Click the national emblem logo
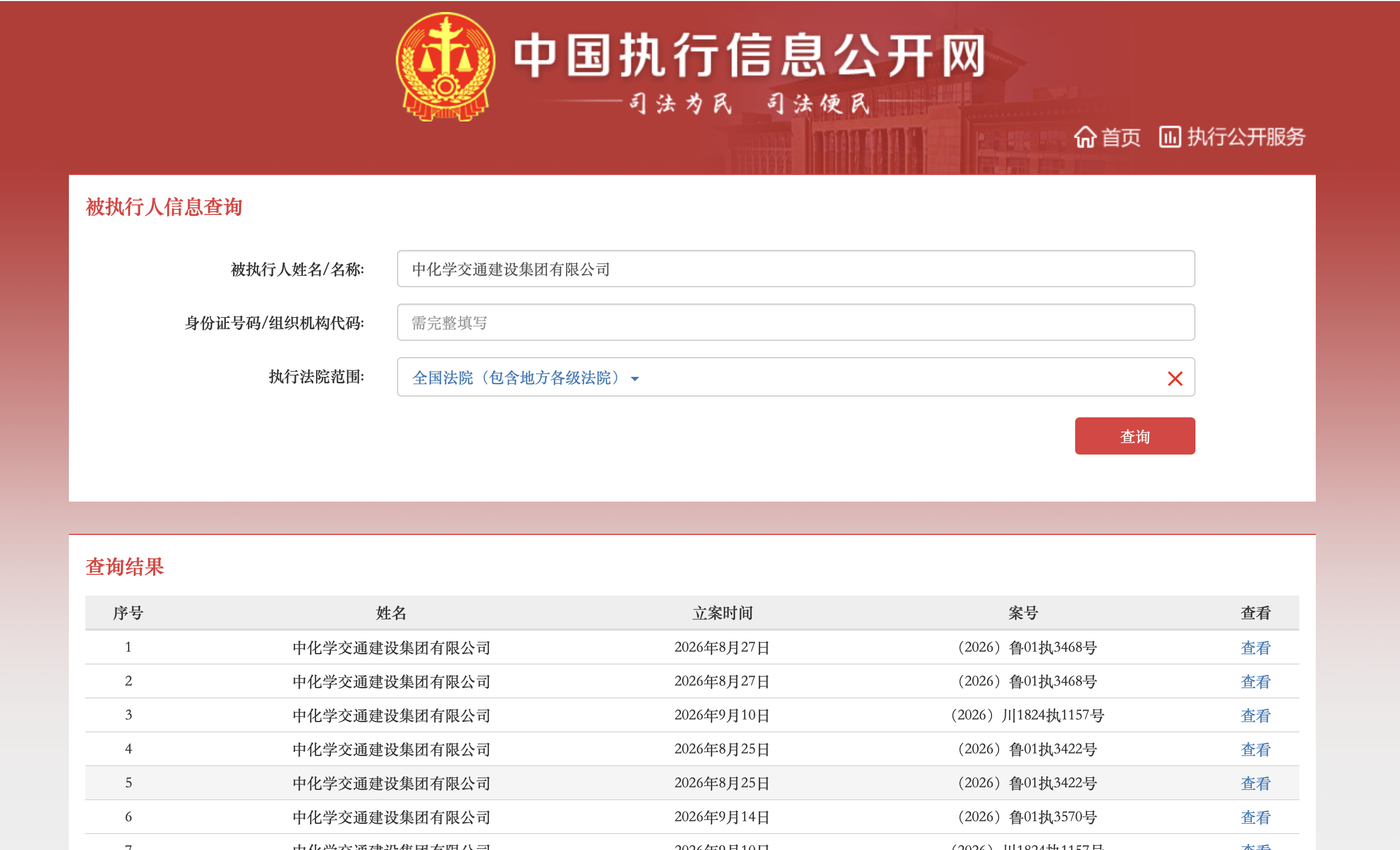 446,67
